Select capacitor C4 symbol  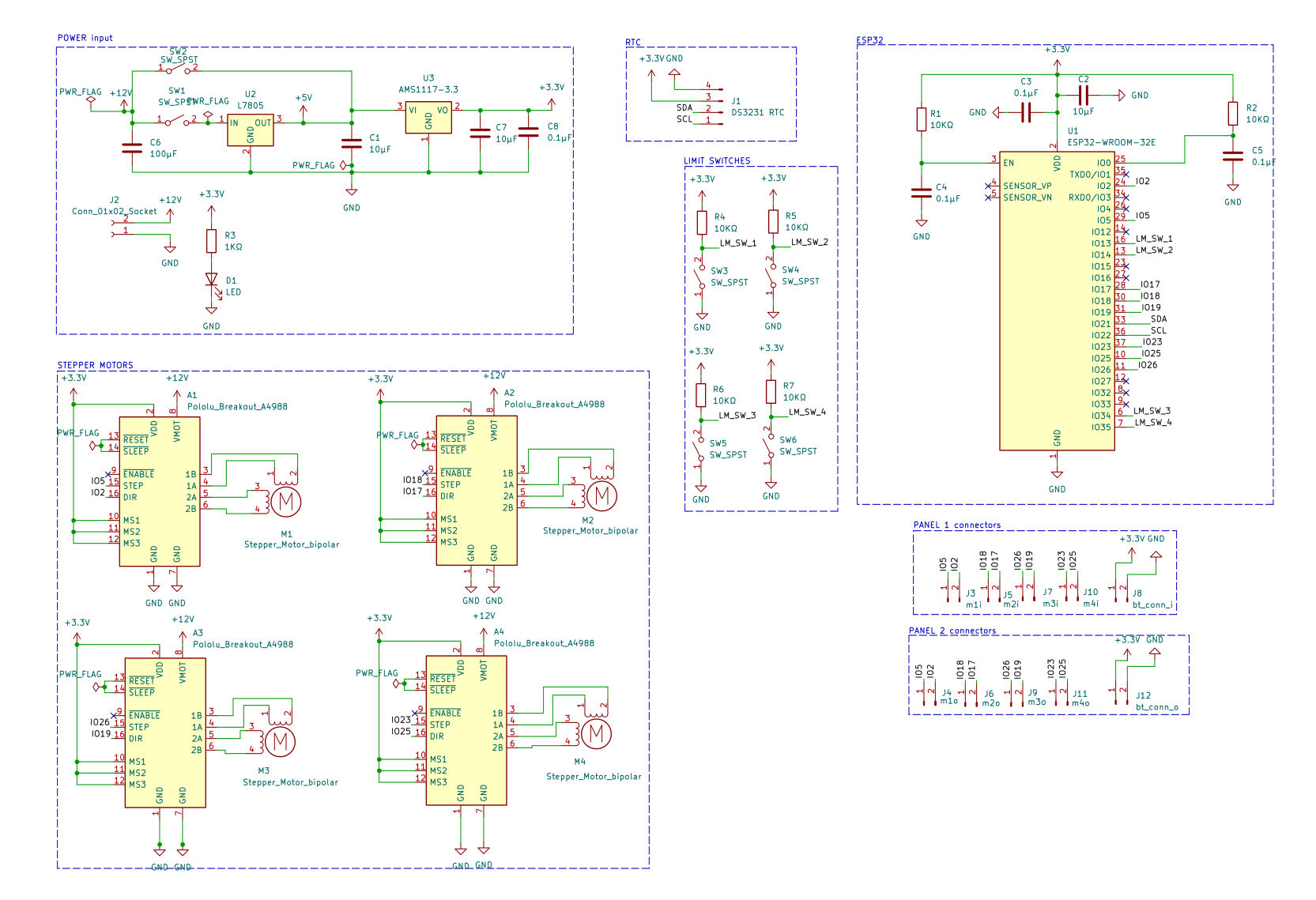922,192
